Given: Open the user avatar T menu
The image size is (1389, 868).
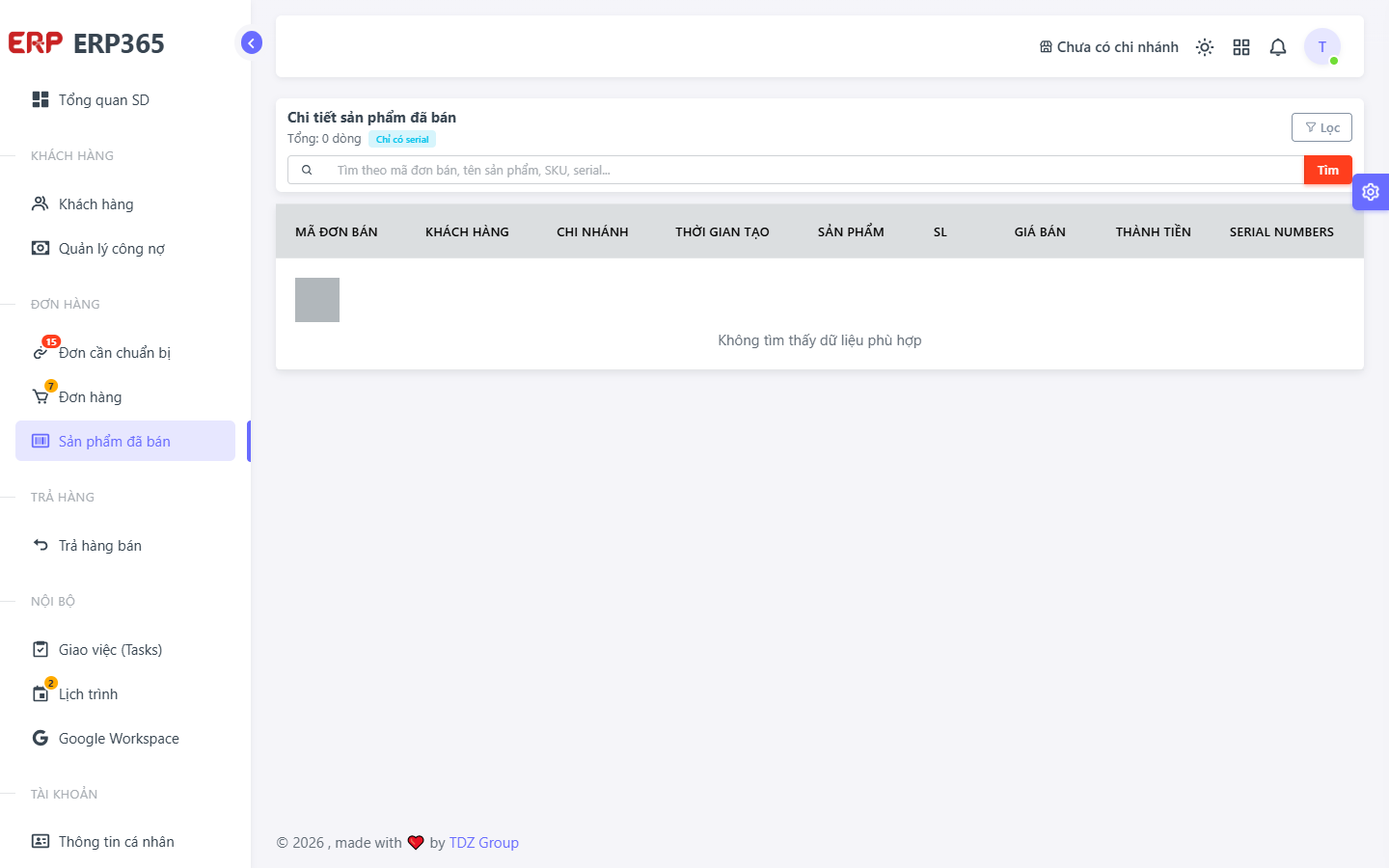Looking at the screenshot, I should tap(1322, 46).
